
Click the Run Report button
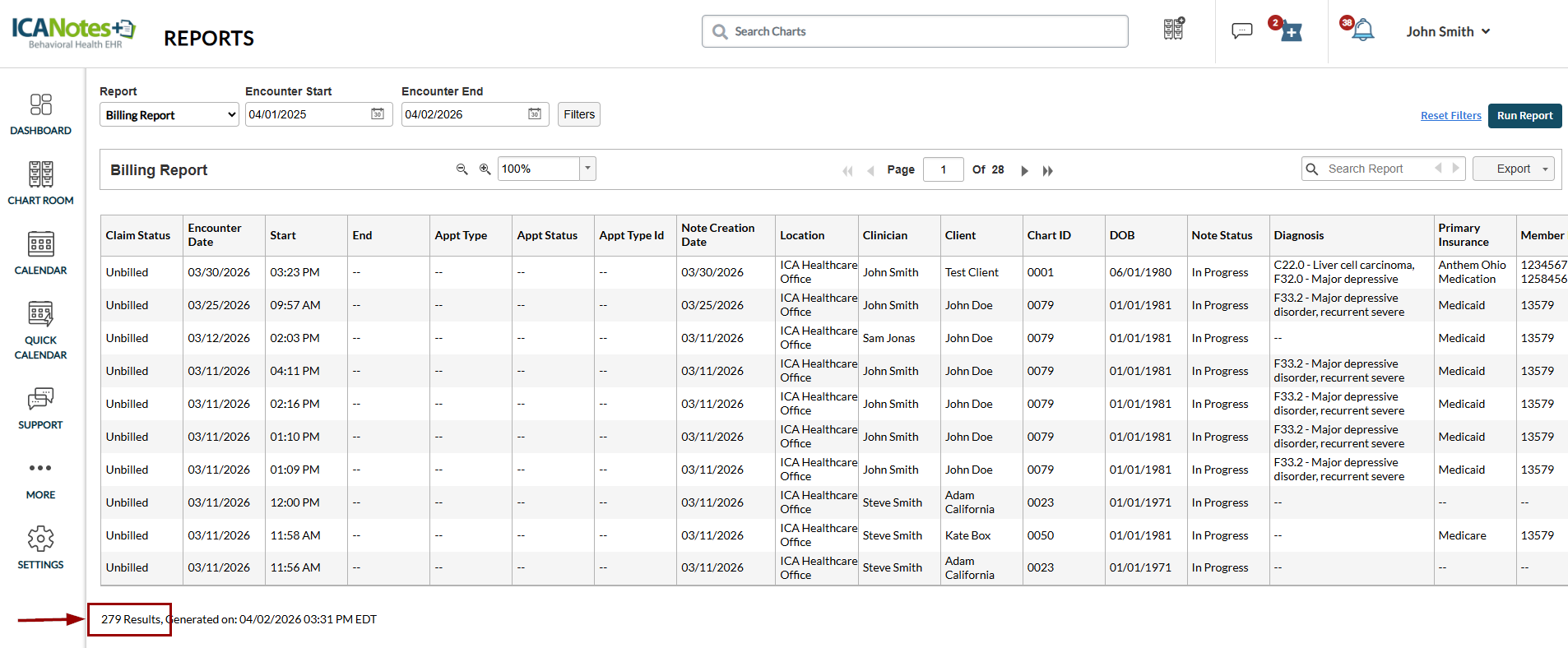1524,116
